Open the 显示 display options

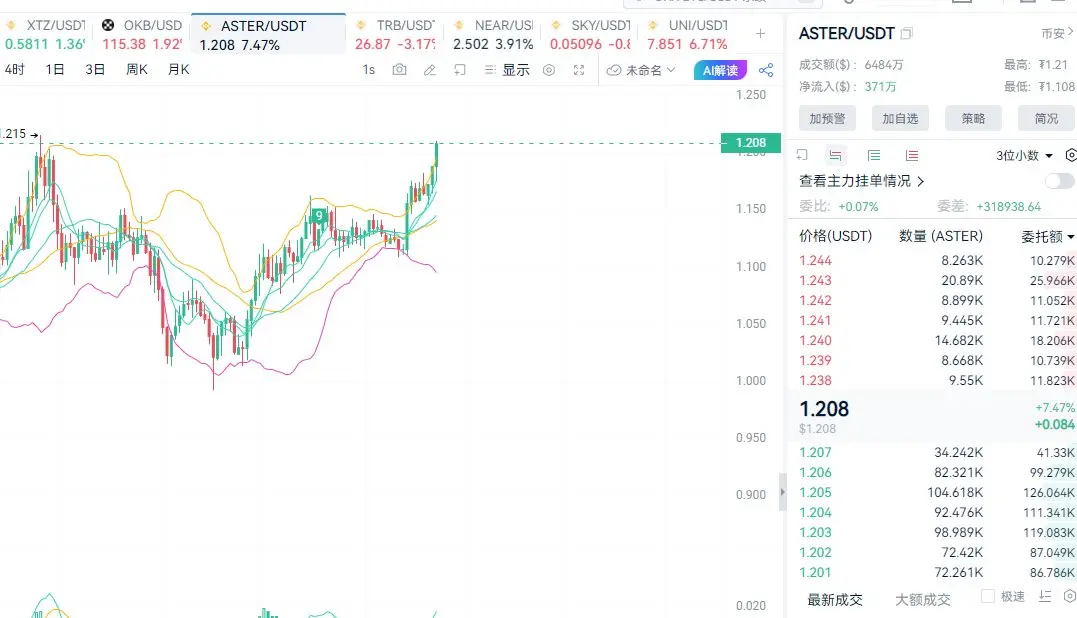click(x=507, y=69)
